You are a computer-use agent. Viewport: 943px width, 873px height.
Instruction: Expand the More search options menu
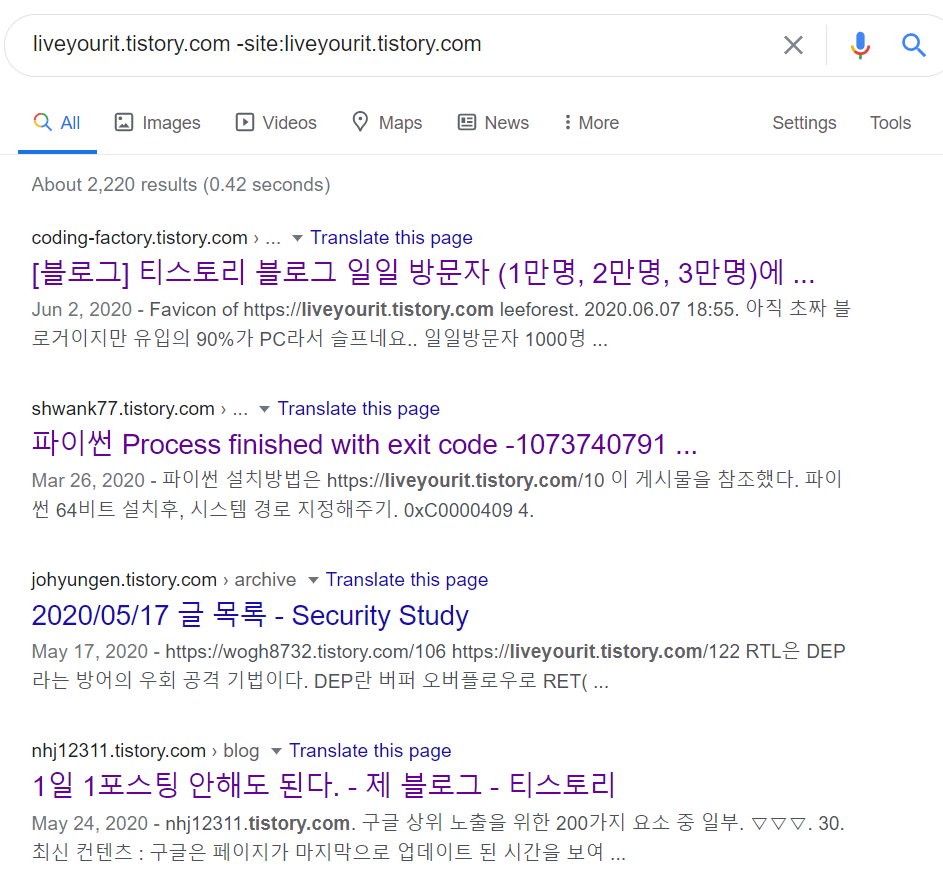click(592, 123)
